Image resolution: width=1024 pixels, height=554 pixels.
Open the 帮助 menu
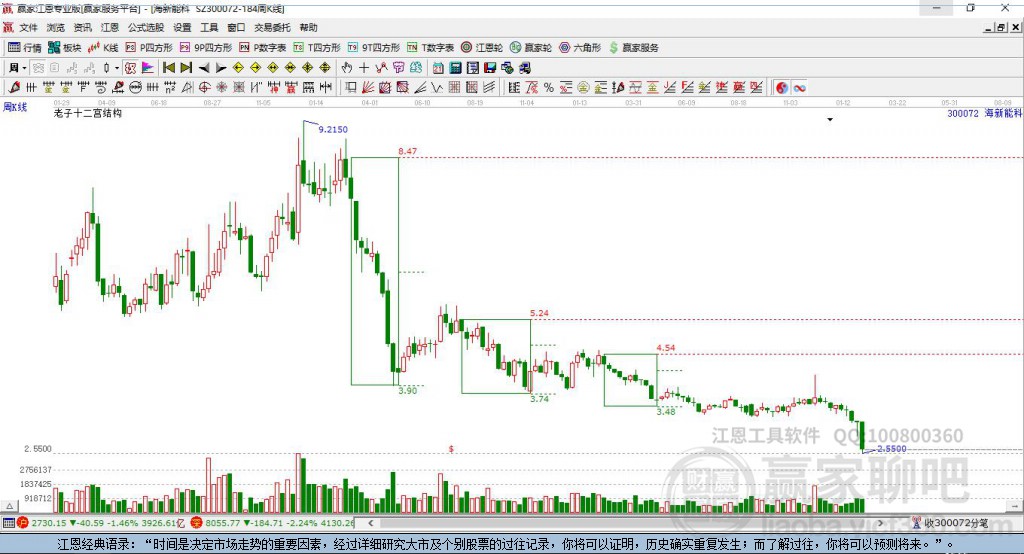click(x=308, y=27)
